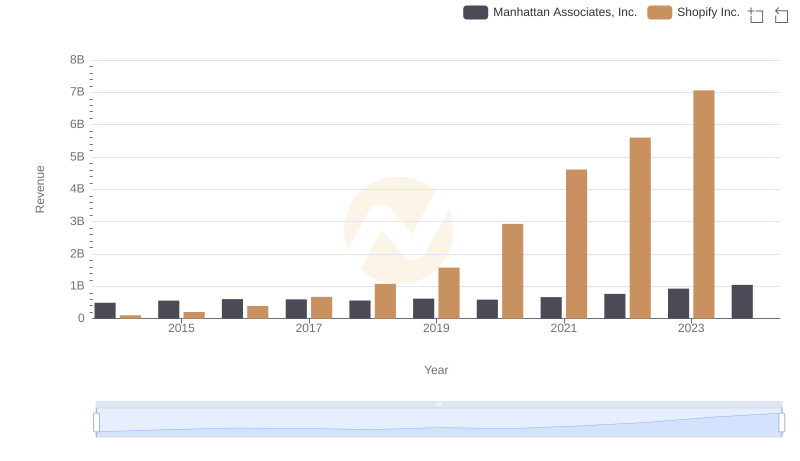Click Shopify's 2019 revenue bar

pyautogui.click(x=449, y=293)
